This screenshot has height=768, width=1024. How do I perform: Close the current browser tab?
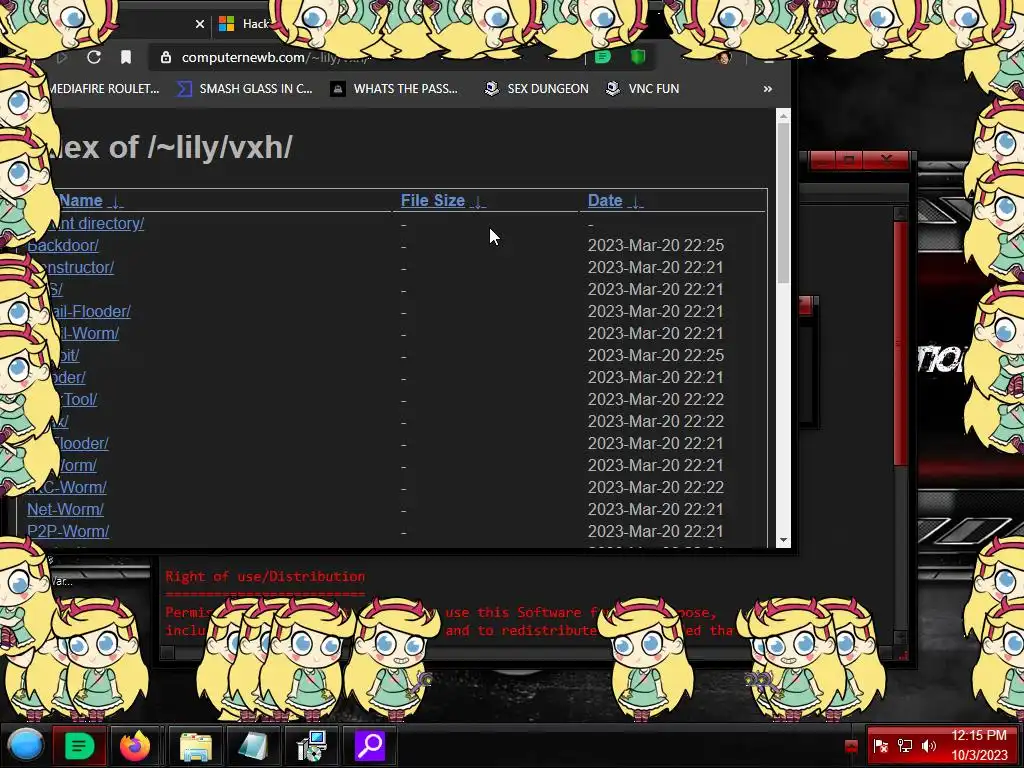click(x=200, y=24)
